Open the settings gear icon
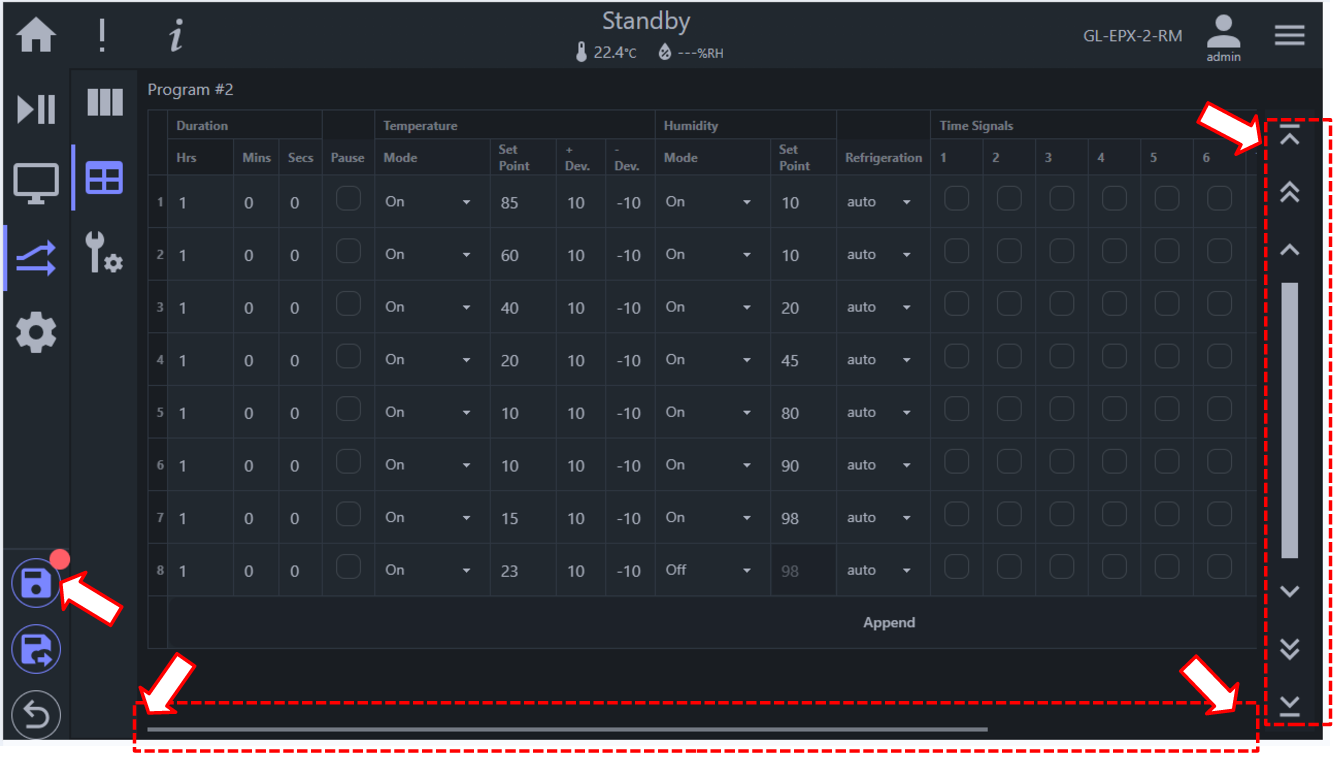The image size is (1339, 761). point(37,332)
